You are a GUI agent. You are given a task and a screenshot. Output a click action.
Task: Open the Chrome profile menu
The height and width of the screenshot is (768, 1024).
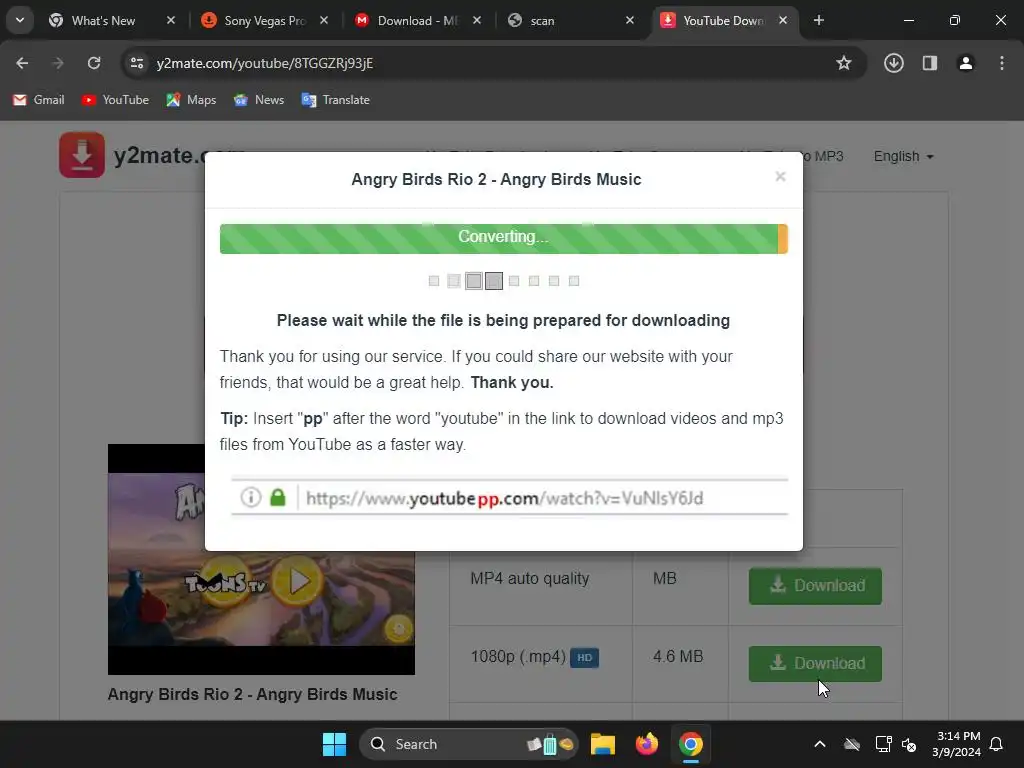[965, 63]
